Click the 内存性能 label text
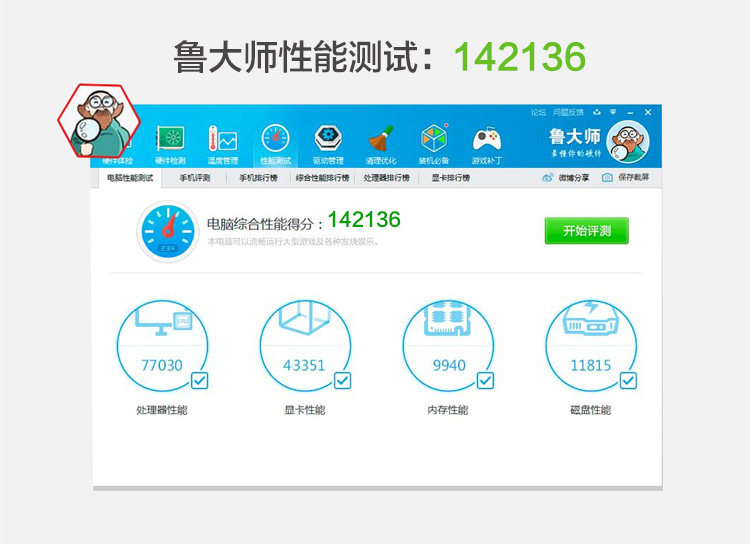The width and height of the screenshot is (750, 544). [448, 410]
